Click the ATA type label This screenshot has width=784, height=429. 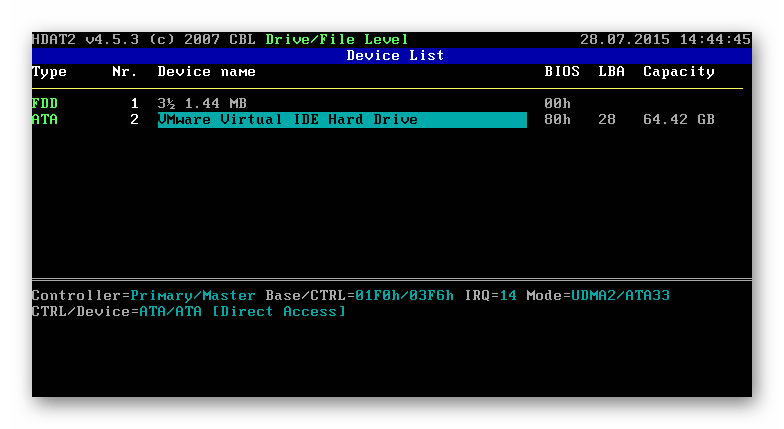pyautogui.click(x=45, y=120)
